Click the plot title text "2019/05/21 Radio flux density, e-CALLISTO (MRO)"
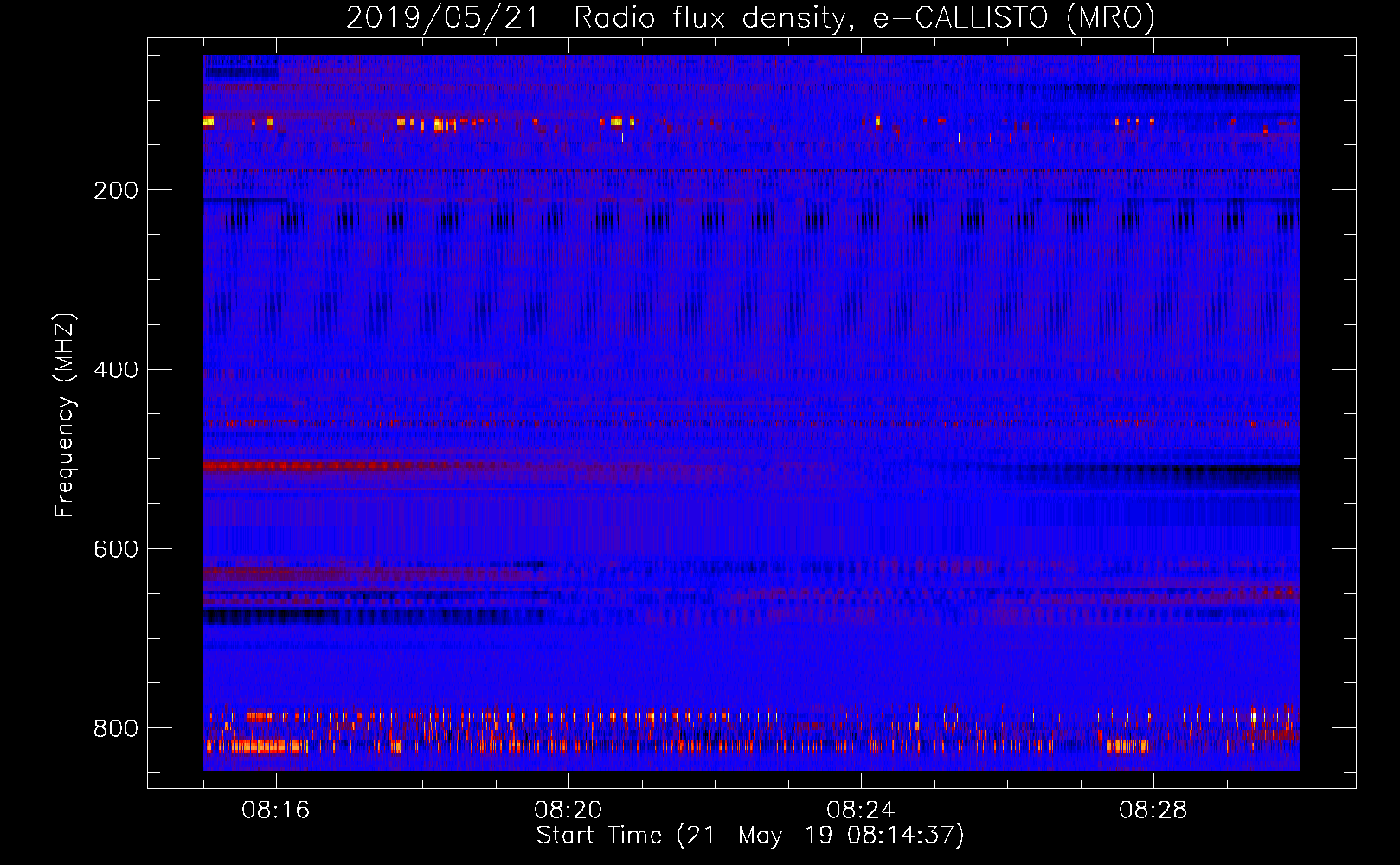 tap(750, 18)
